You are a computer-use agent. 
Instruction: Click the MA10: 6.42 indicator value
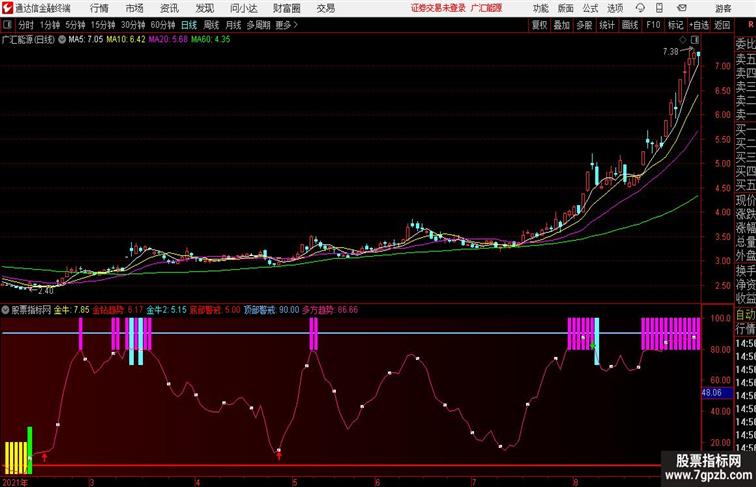pyautogui.click(x=125, y=40)
